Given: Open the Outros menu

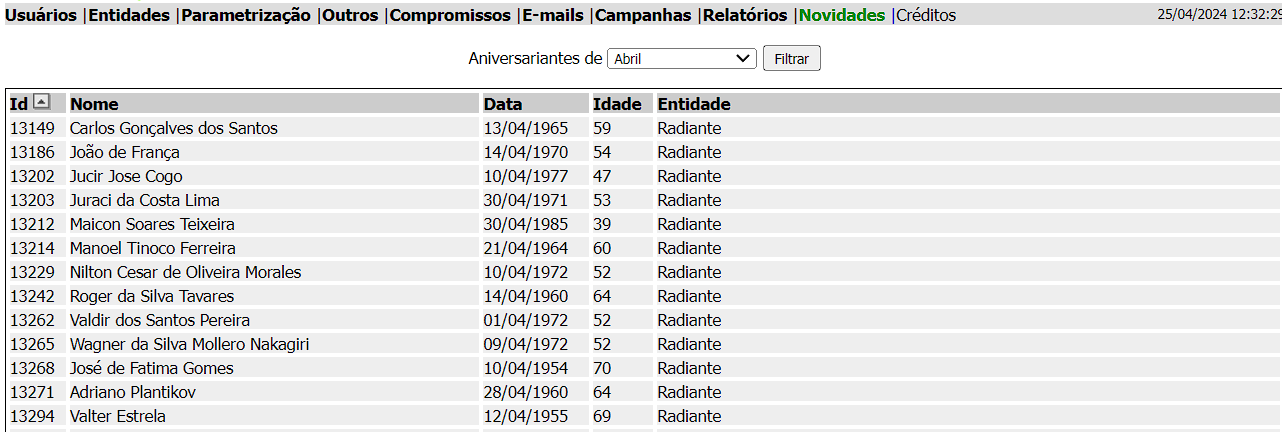Looking at the screenshot, I should point(350,15).
